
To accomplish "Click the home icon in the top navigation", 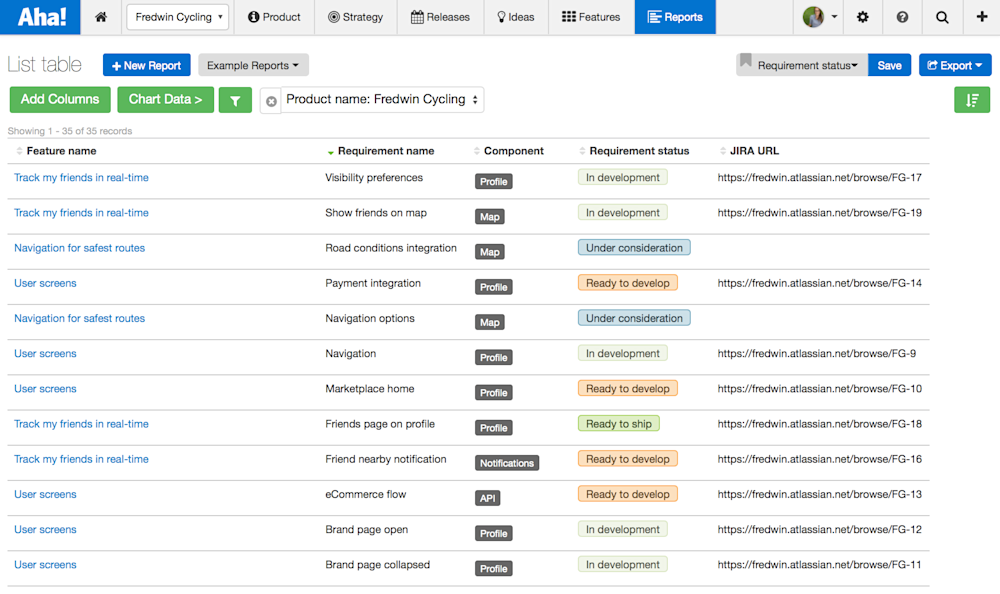I will point(100,17).
